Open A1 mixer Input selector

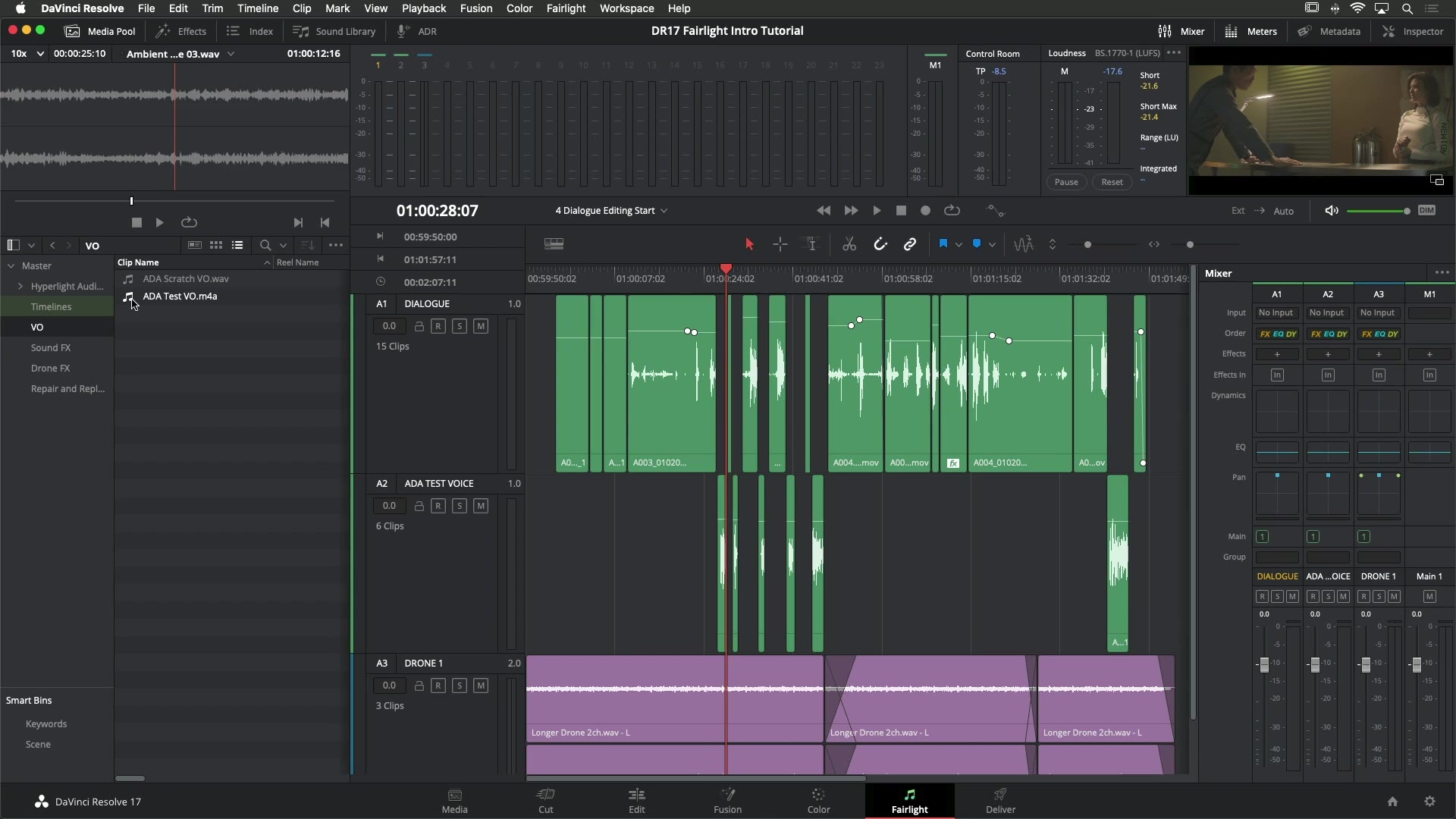(1276, 313)
